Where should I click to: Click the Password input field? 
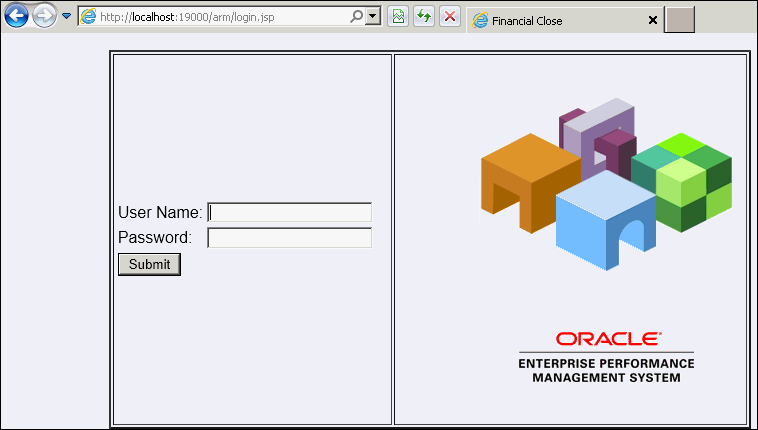[290, 237]
